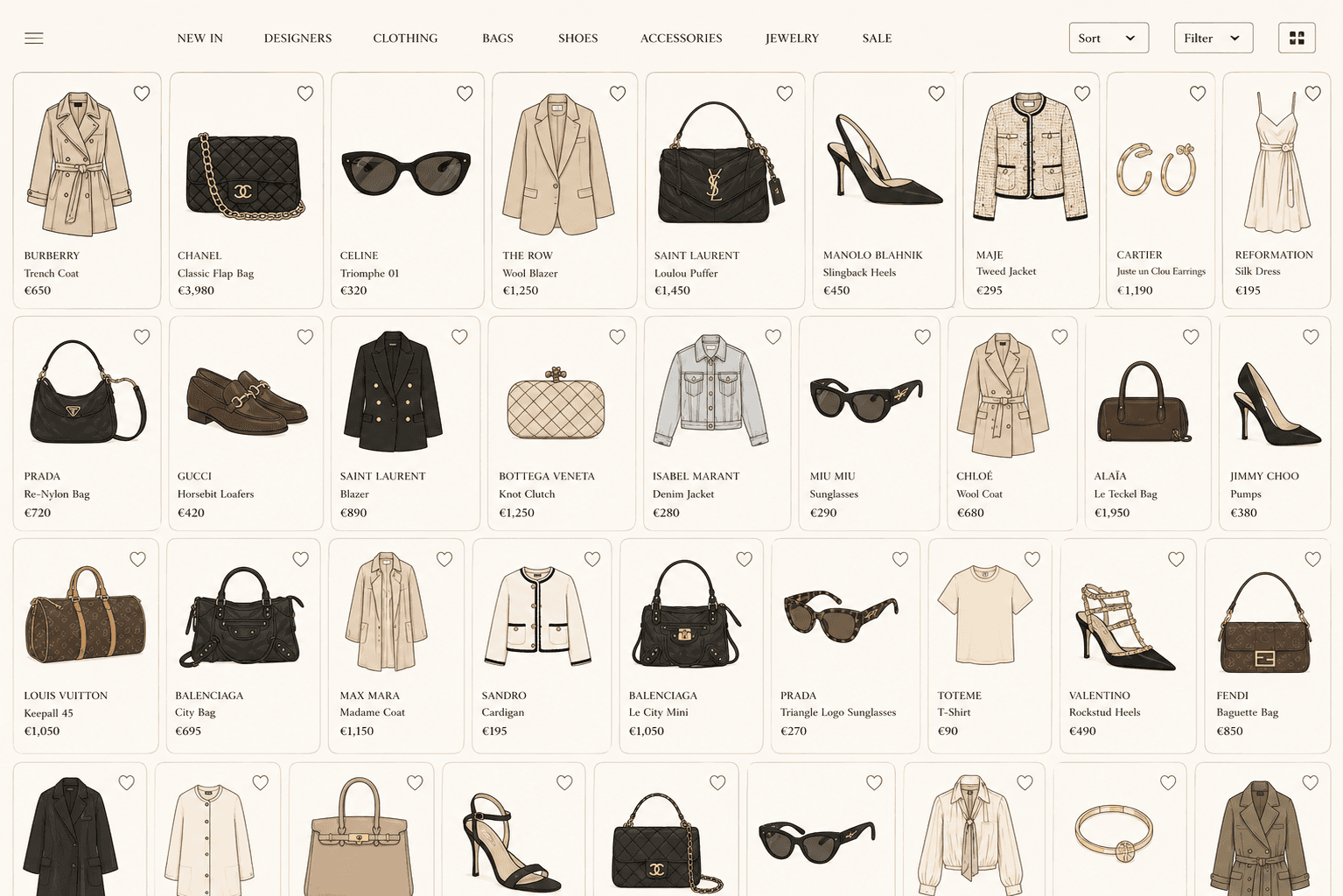Click the €1,950 price
The width and height of the screenshot is (1343, 896).
pyautogui.click(x=1112, y=513)
